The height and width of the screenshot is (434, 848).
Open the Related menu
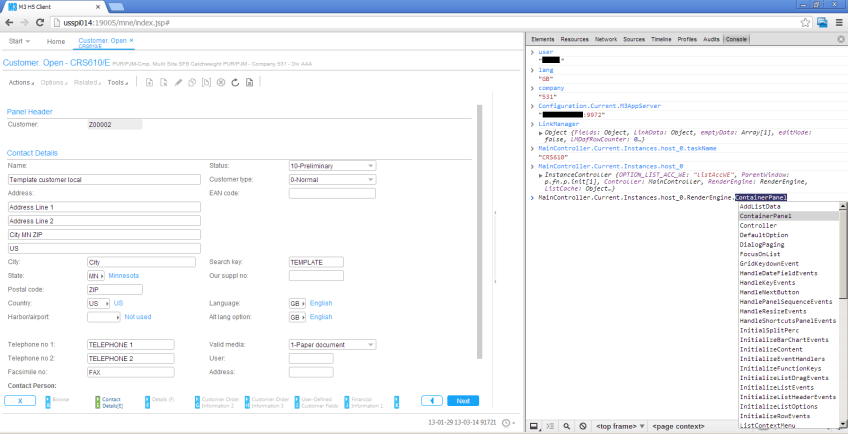pyautogui.click(x=87, y=83)
